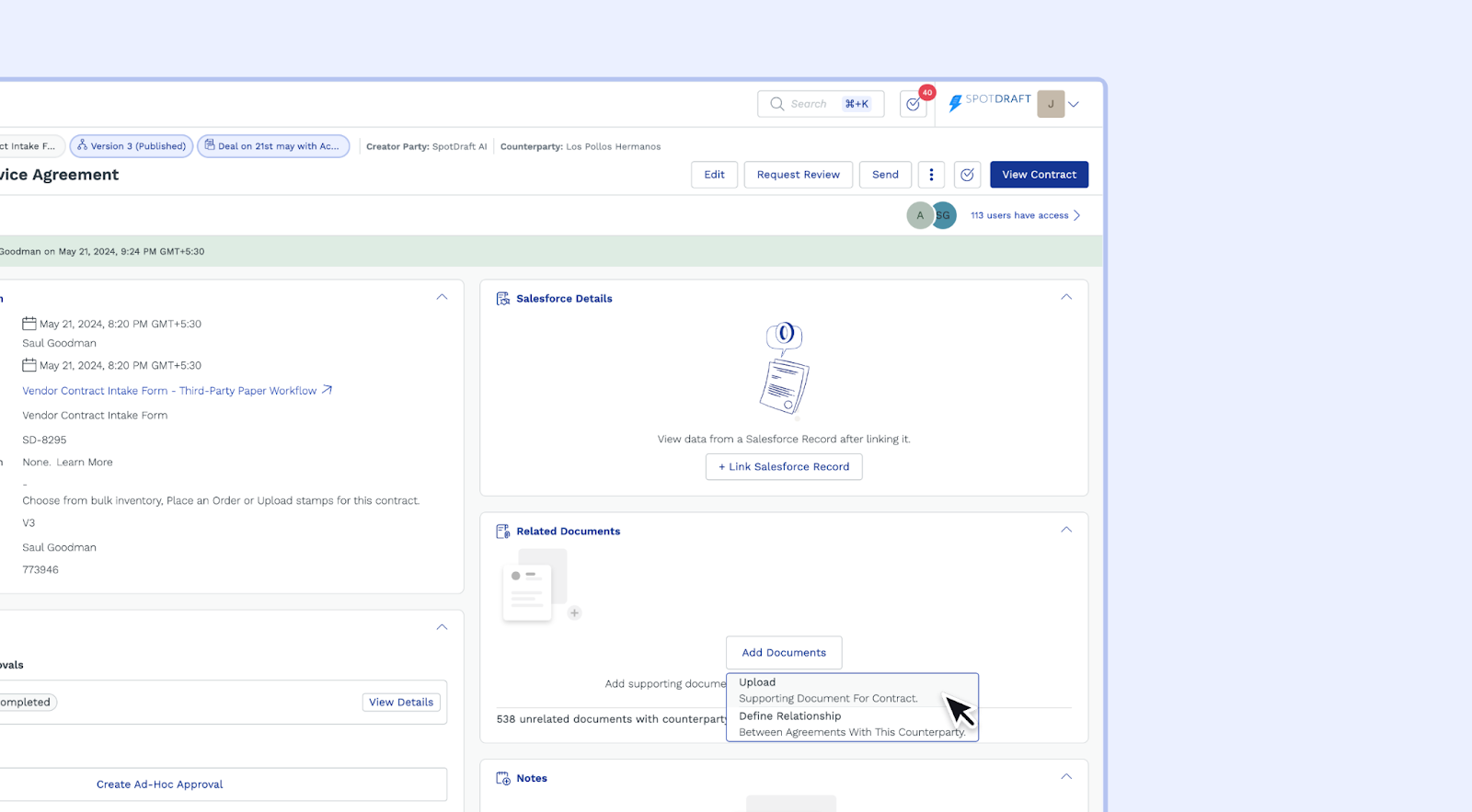Viewport: 1472px width, 812px height.
Task: Click the checklist icon beside View Contract
Action: (967, 175)
